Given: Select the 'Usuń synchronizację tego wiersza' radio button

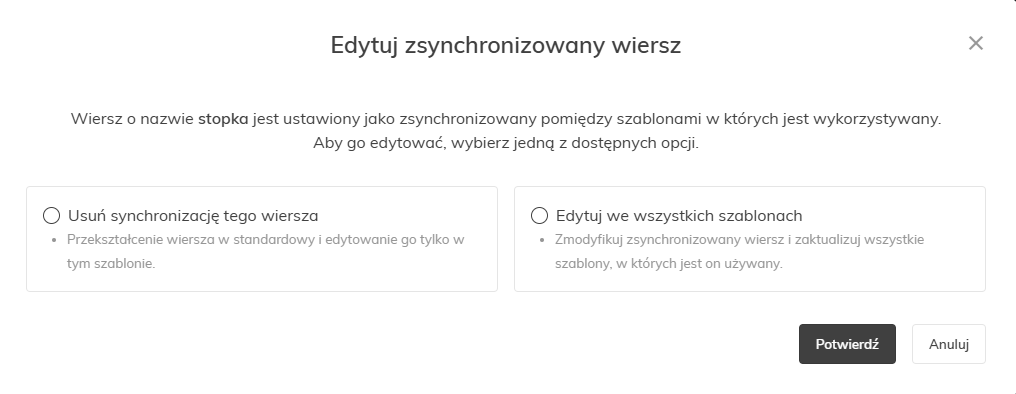Looking at the screenshot, I should pyautogui.click(x=51, y=216).
